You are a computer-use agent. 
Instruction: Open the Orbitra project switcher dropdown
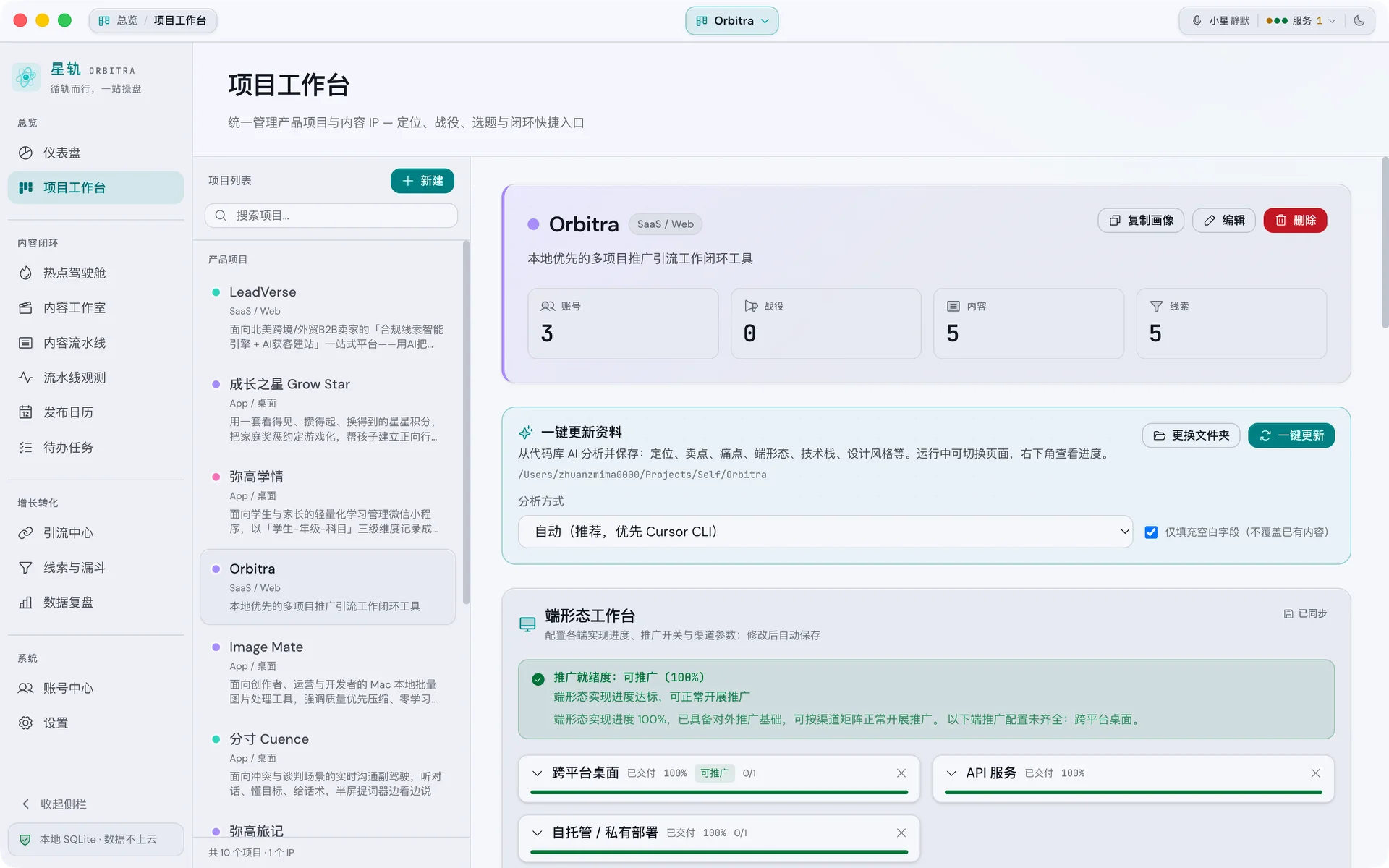point(731,21)
